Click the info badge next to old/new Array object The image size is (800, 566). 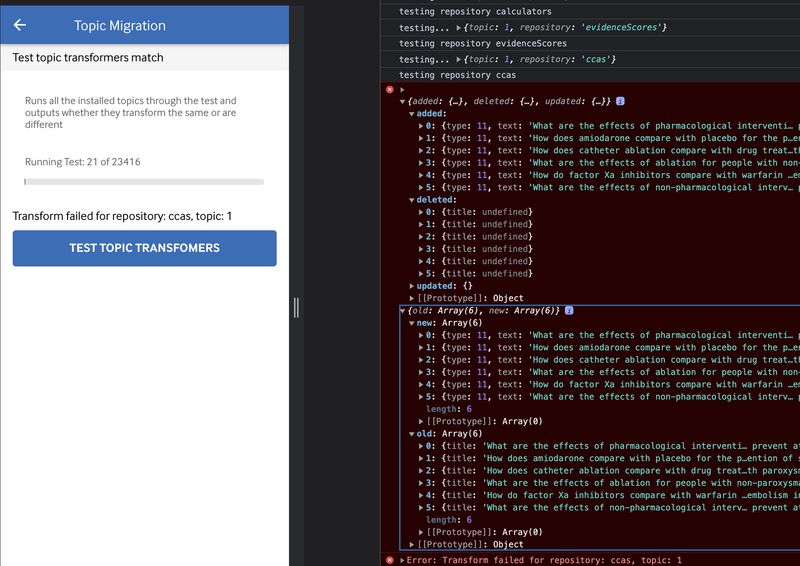pyautogui.click(x=569, y=311)
